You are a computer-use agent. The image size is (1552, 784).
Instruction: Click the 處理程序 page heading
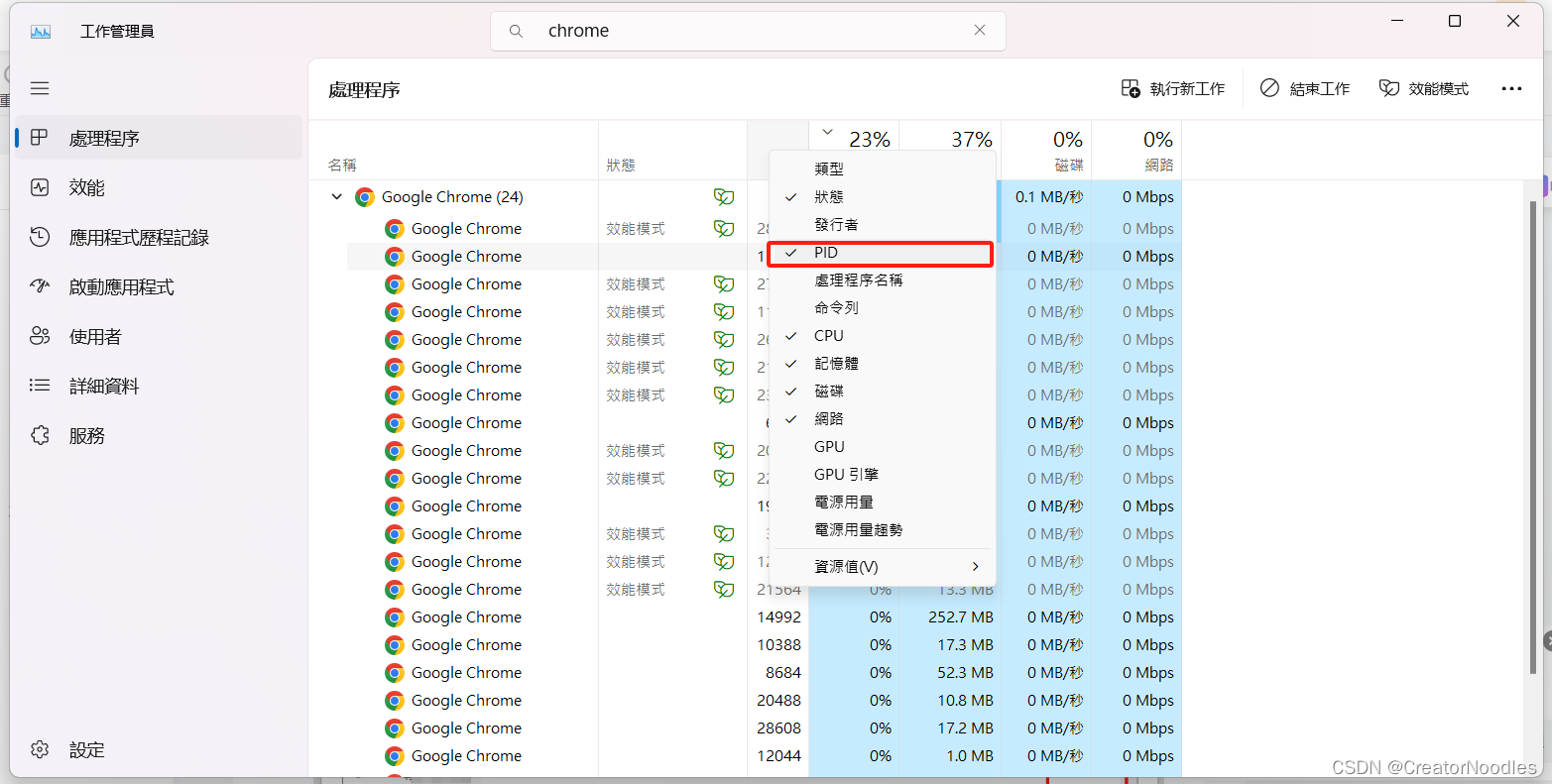(364, 90)
